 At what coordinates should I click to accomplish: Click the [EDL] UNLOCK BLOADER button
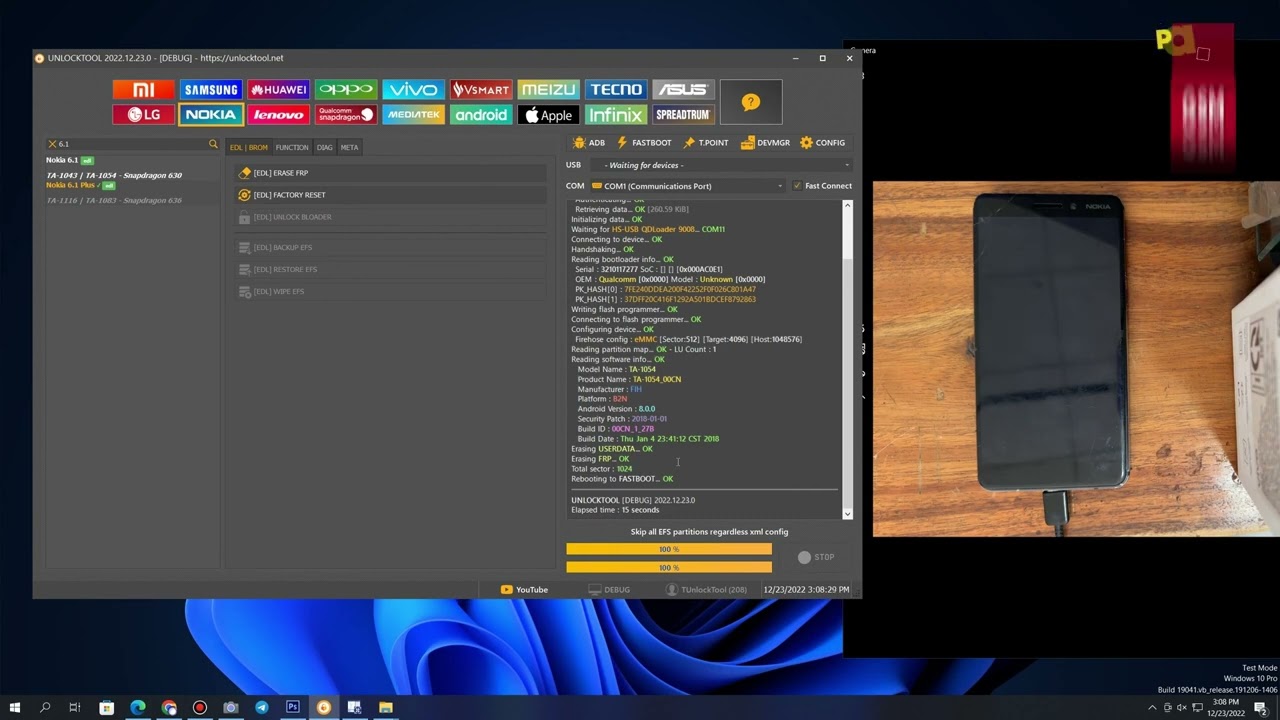coord(391,217)
